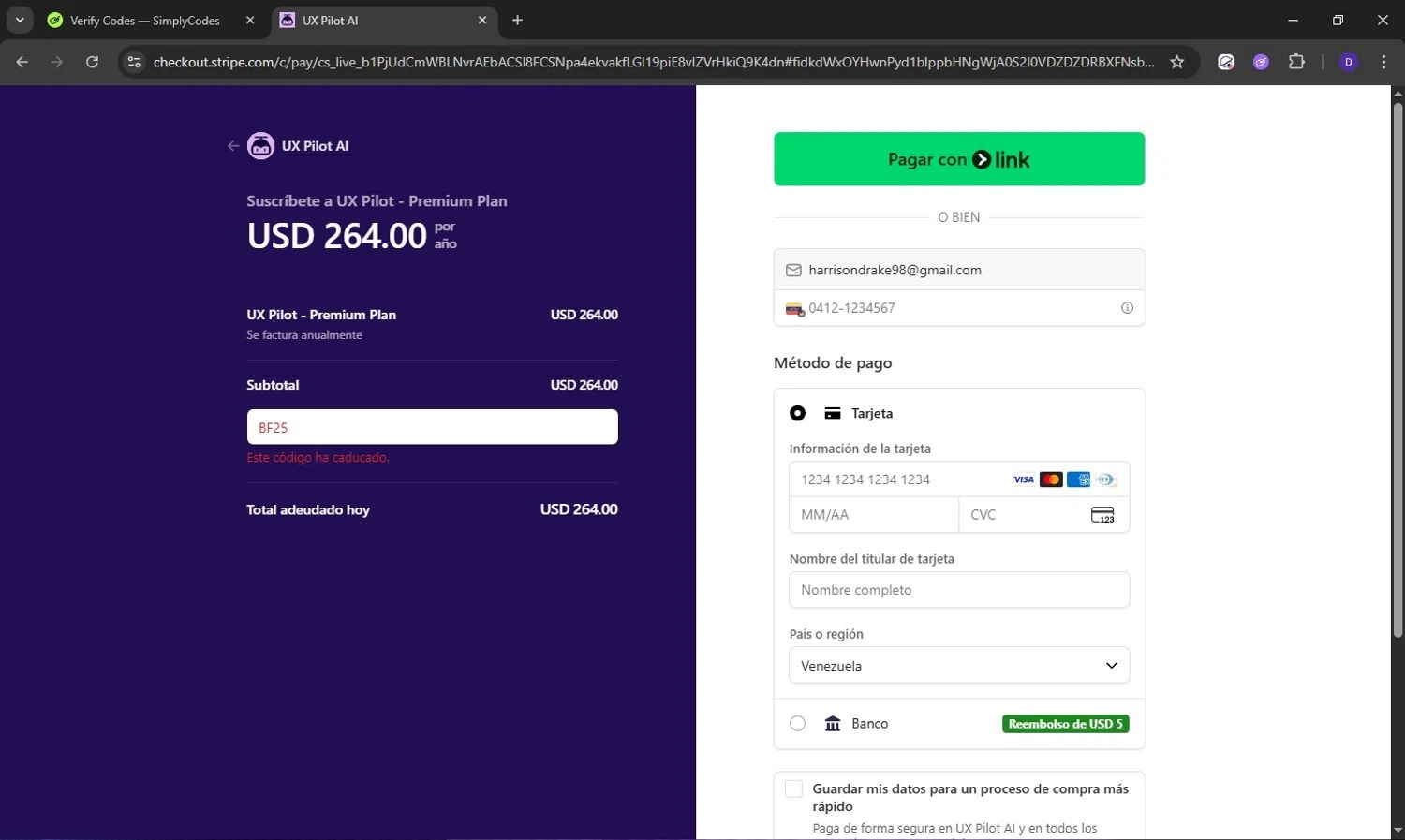Click the CVC card hint icon
Viewport: 1405px width, 840px height.
point(1102,515)
